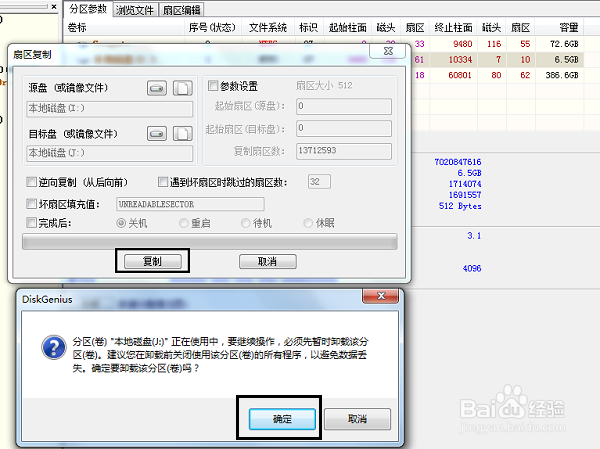Click 起始扇区(源盘) input field

[x=344, y=106]
